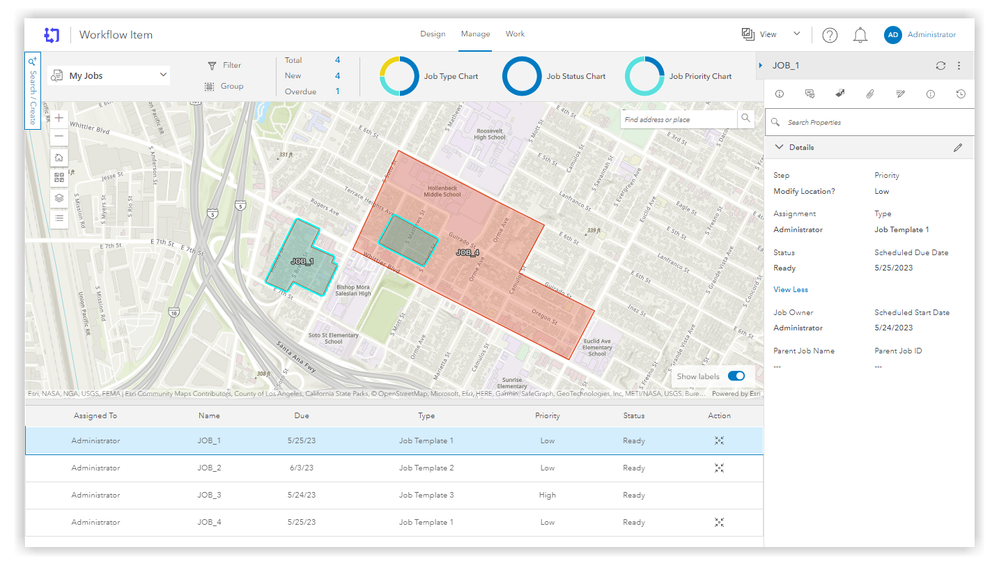The height and width of the screenshot is (573, 999).
Task: Select the JOB_4 name cell
Action: point(209,522)
